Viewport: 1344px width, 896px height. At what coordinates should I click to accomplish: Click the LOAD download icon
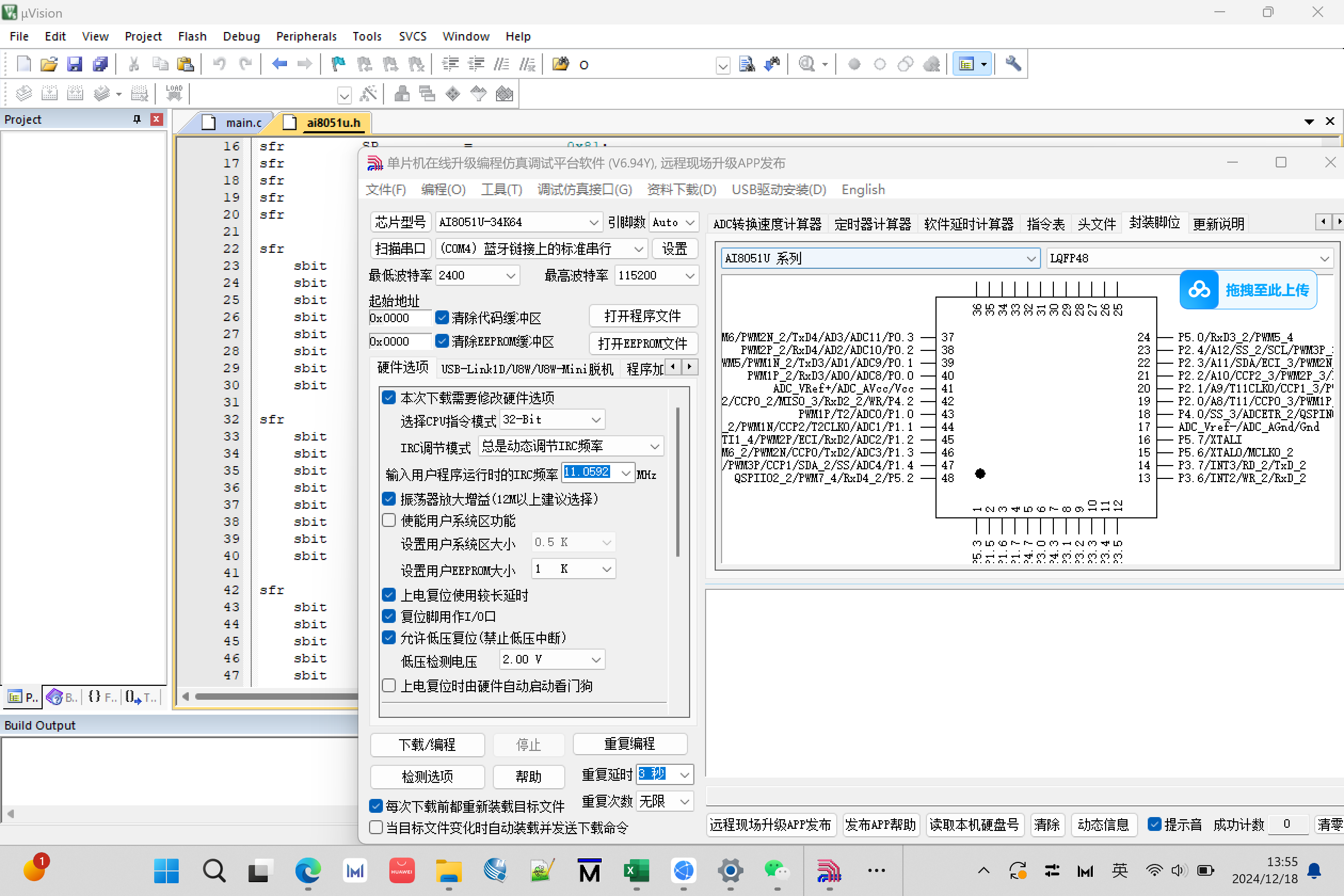click(174, 93)
